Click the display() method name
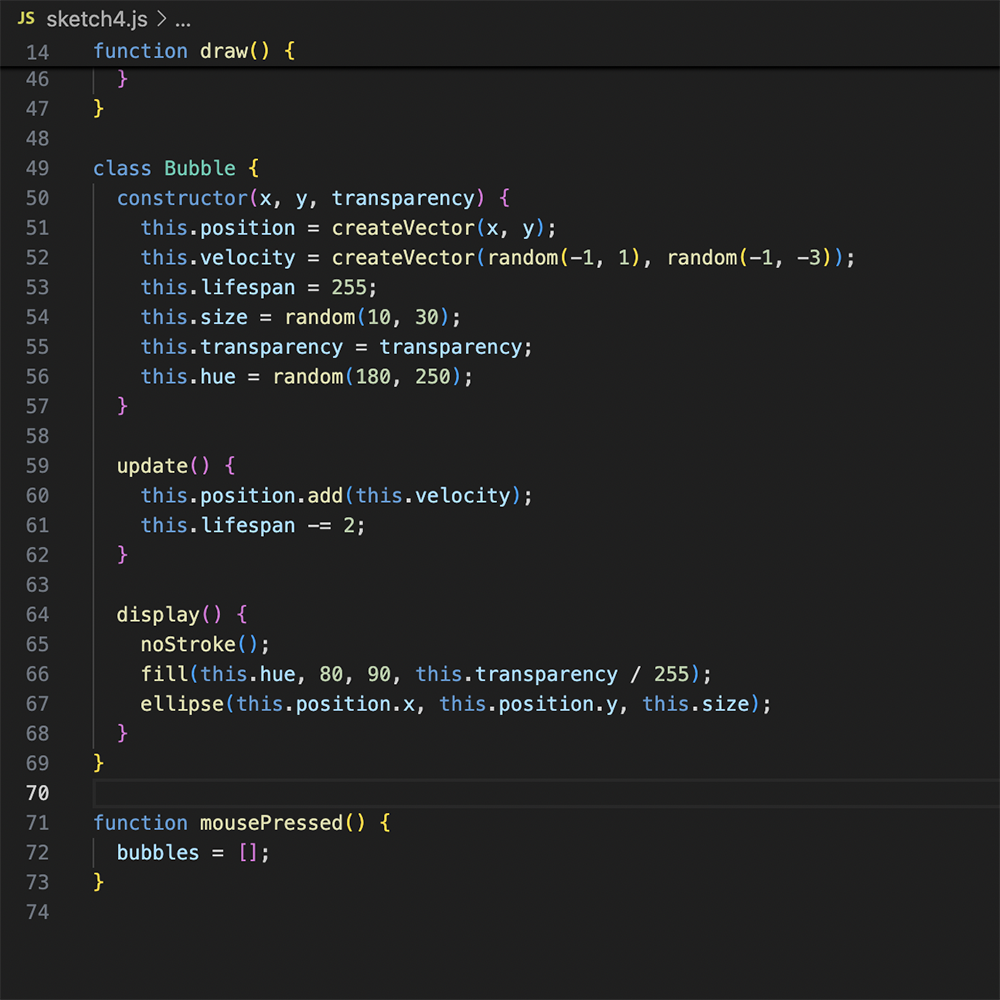Viewport: 1000px width, 1000px height. click(x=158, y=614)
